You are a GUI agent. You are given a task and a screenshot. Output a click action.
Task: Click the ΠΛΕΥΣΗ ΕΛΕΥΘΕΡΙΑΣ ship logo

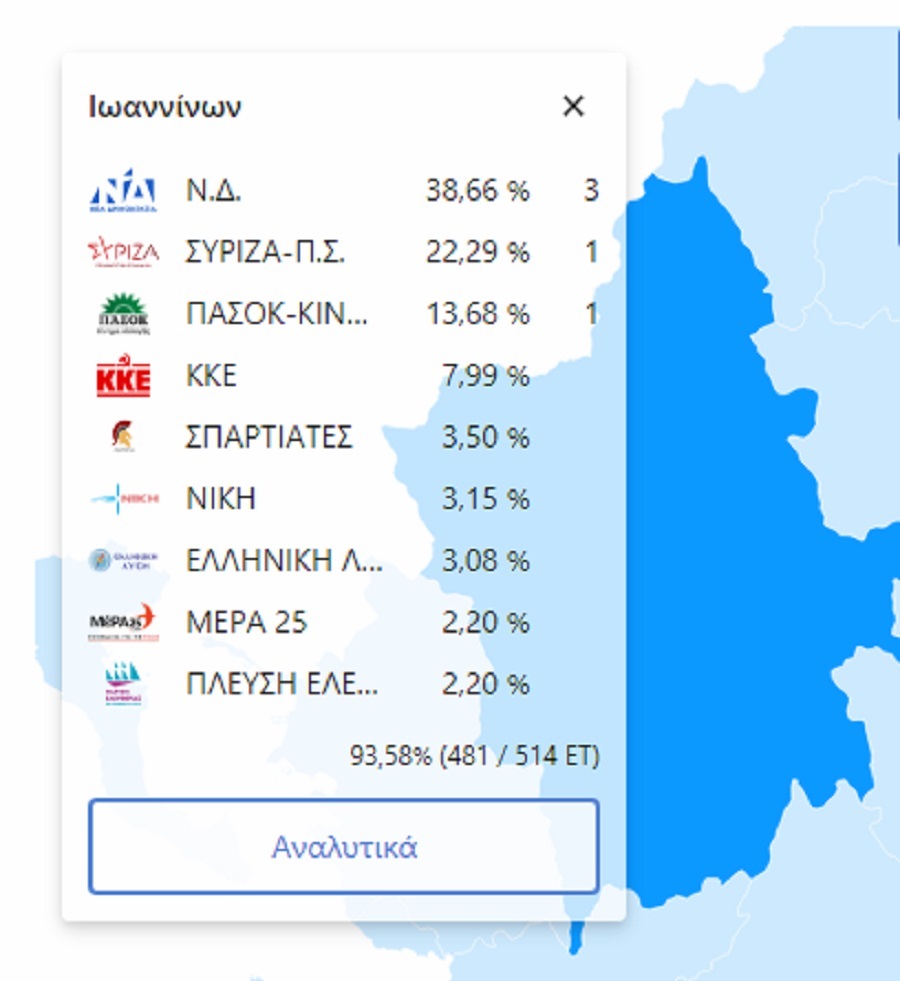point(123,685)
